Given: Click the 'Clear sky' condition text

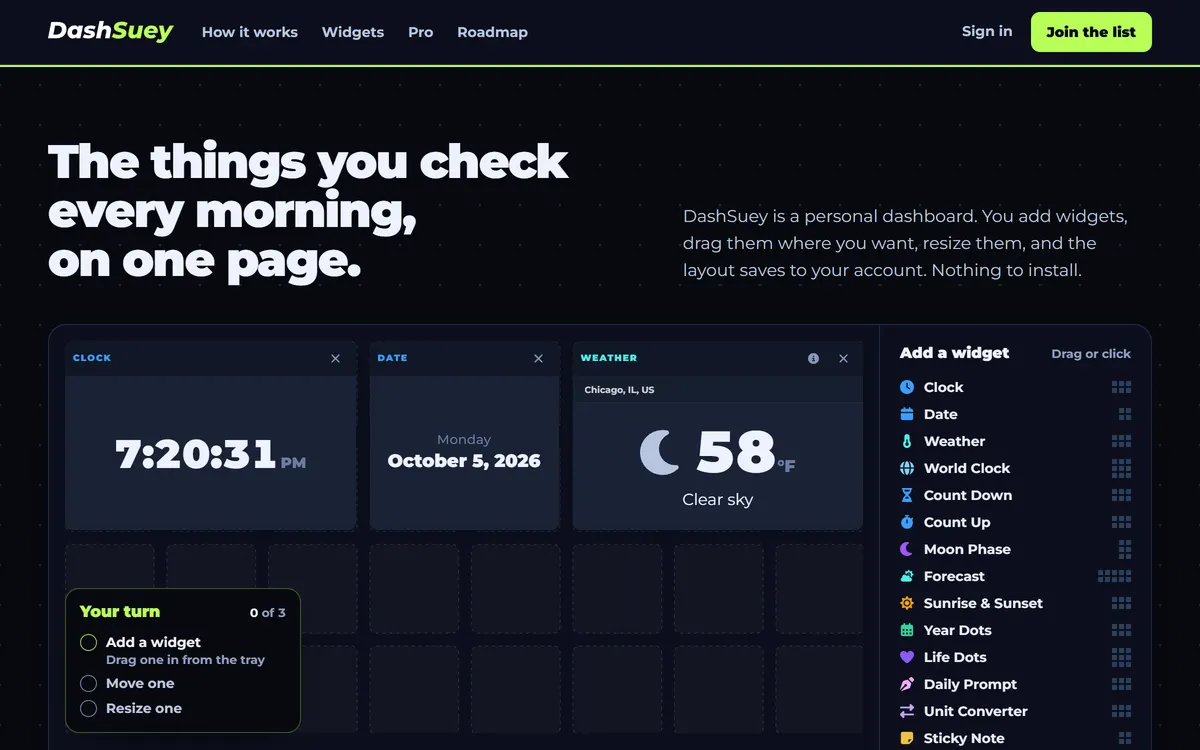Looking at the screenshot, I should pos(718,499).
